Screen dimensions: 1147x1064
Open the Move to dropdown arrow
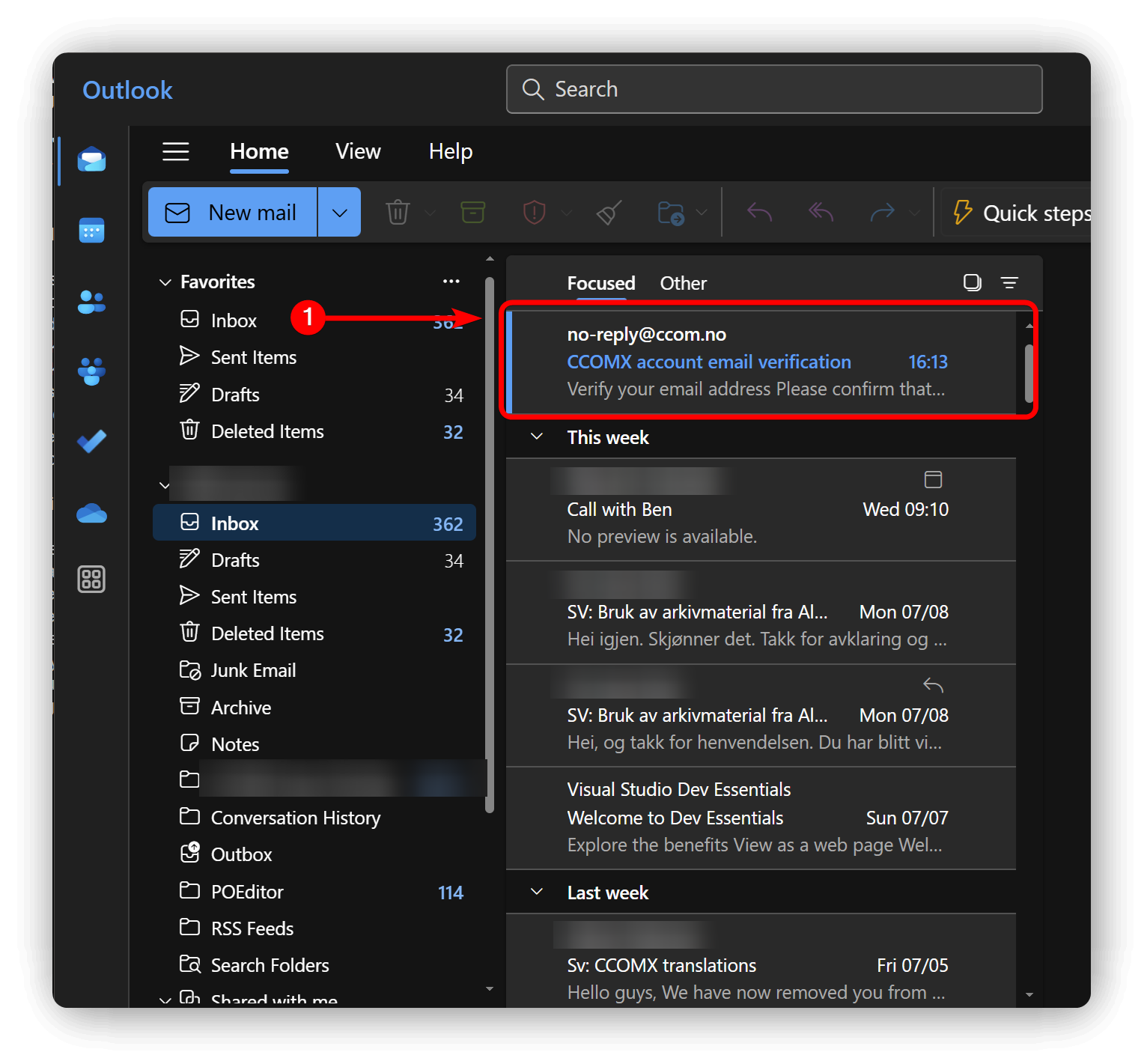click(x=702, y=213)
